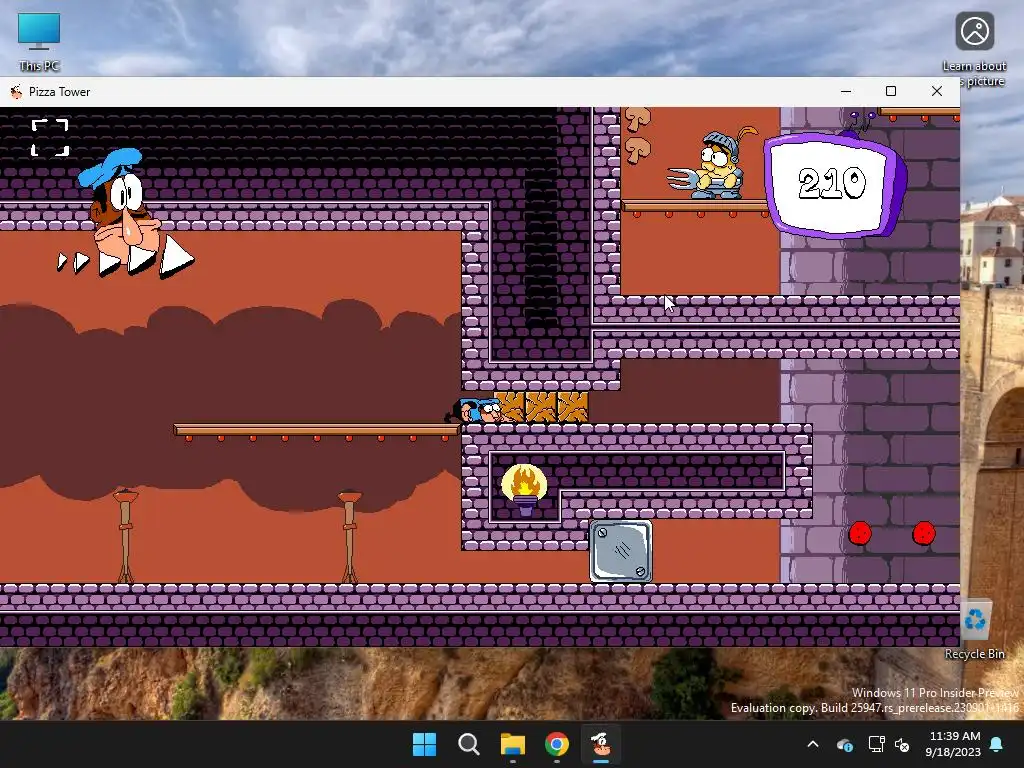Close the Pizza Tower window
1024x768 pixels.
[x=936, y=91]
